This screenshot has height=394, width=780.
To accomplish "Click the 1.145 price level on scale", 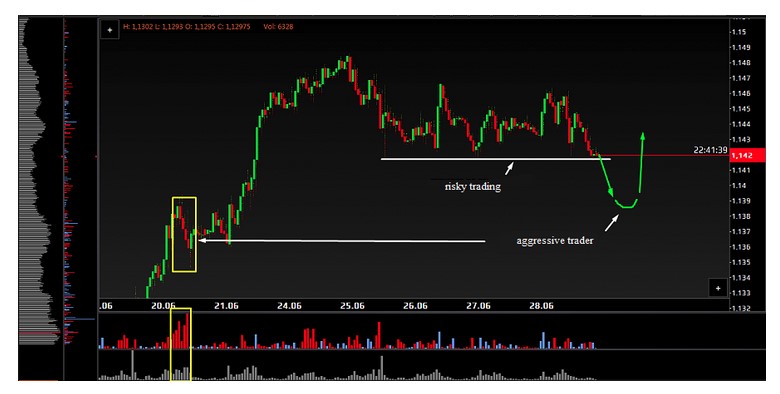I will coord(741,109).
